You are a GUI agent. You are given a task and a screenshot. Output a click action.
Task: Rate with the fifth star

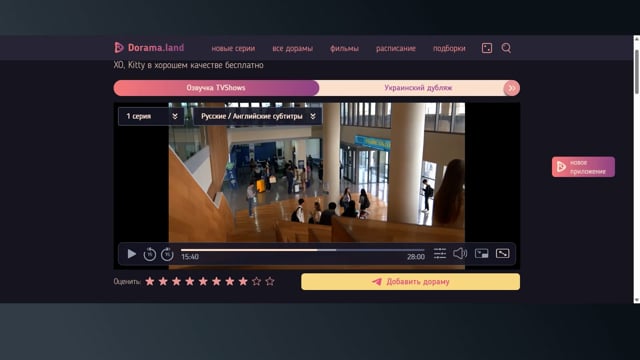203,281
